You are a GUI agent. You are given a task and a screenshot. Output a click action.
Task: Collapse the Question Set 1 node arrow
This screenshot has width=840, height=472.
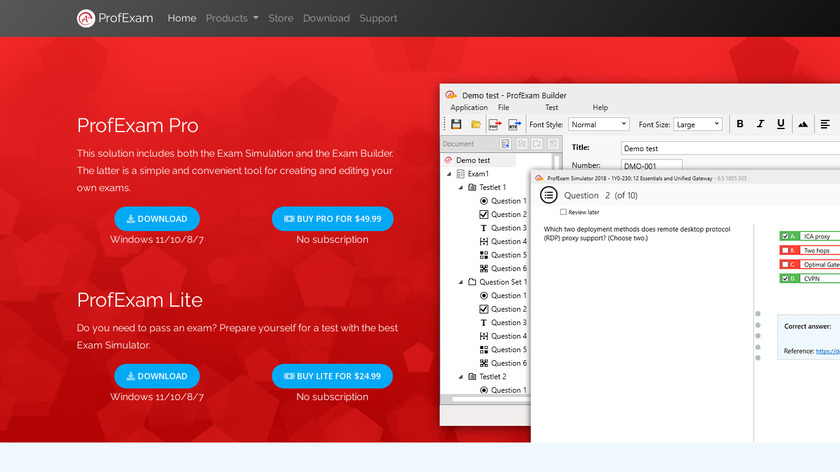click(461, 282)
